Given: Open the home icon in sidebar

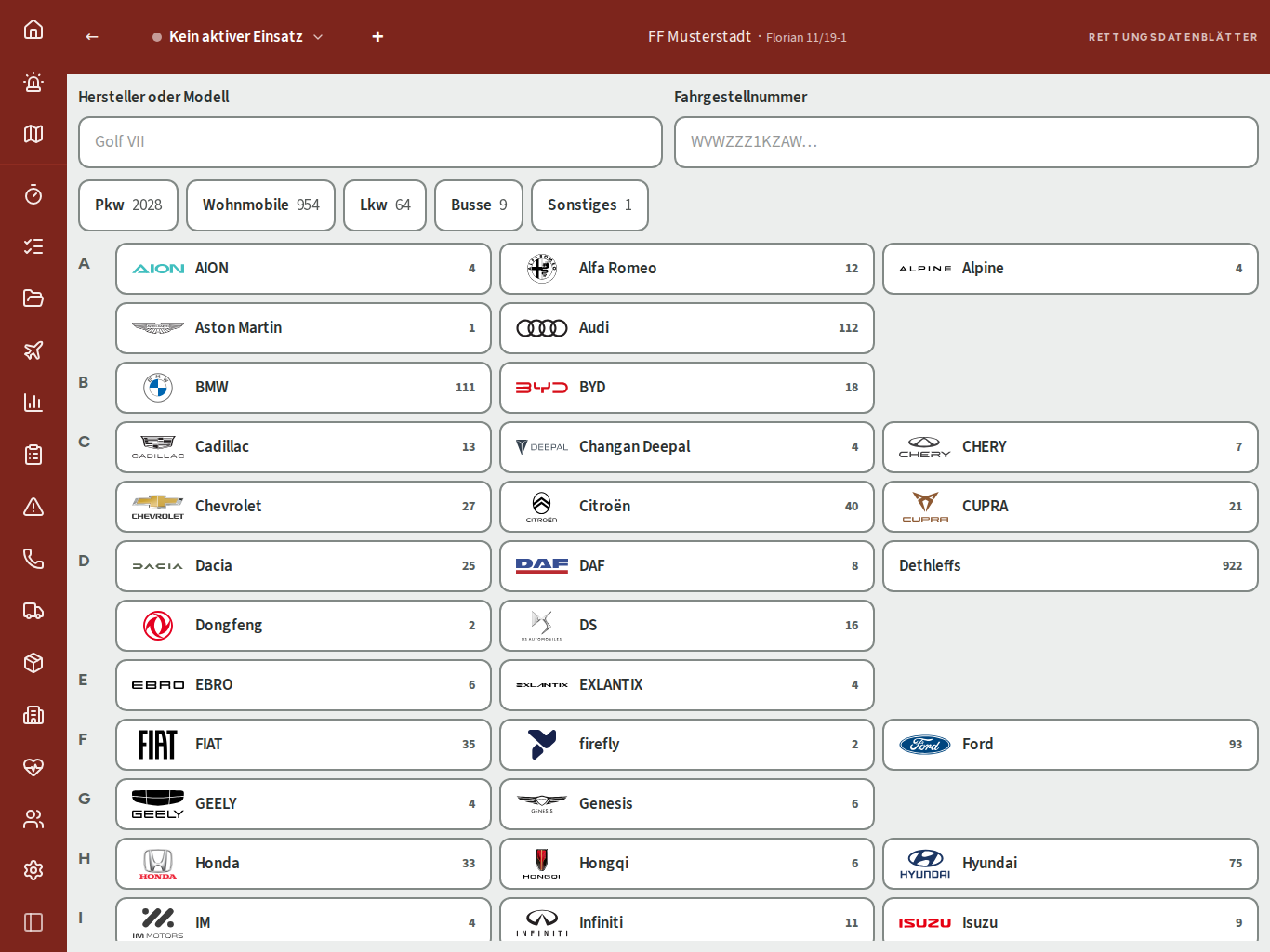Looking at the screenshot, I should coord(33,30).
